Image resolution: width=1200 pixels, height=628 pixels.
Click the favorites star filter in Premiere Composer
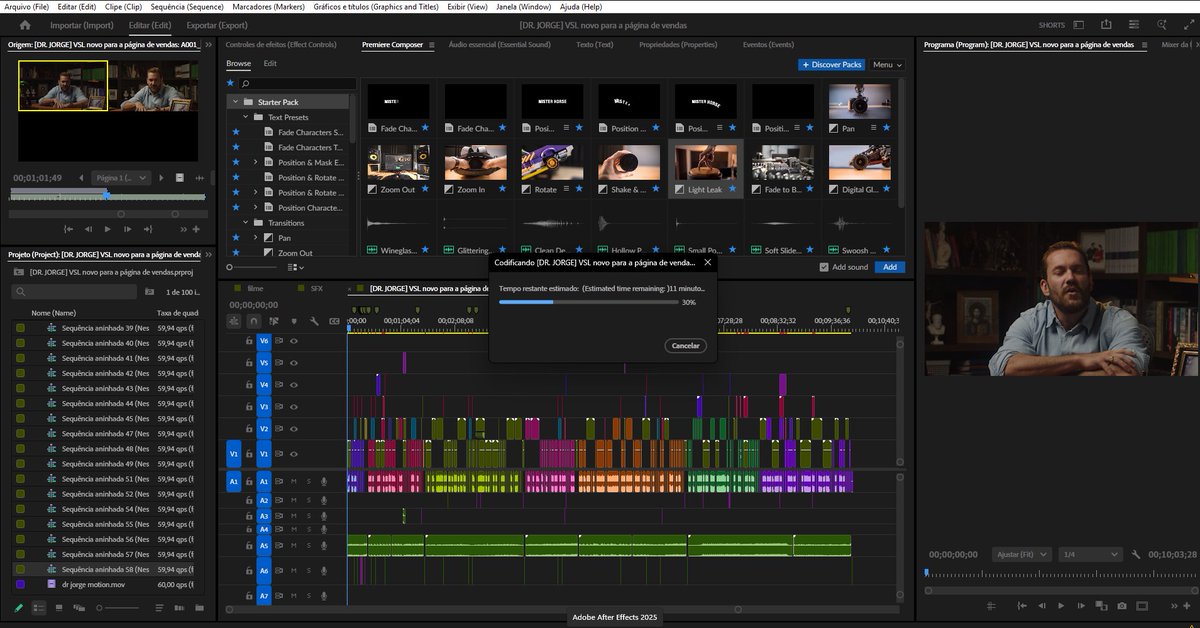[x=231, y=84]
